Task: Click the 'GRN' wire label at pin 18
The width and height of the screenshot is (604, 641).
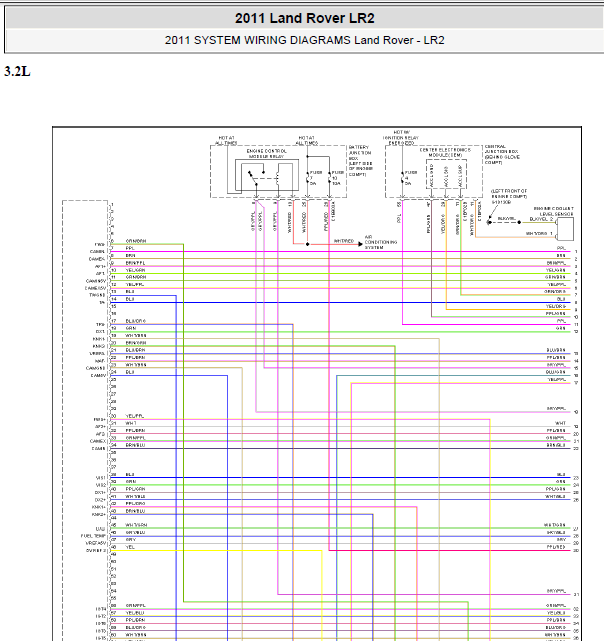Action: pyautogui.click(x=131, y=328)
